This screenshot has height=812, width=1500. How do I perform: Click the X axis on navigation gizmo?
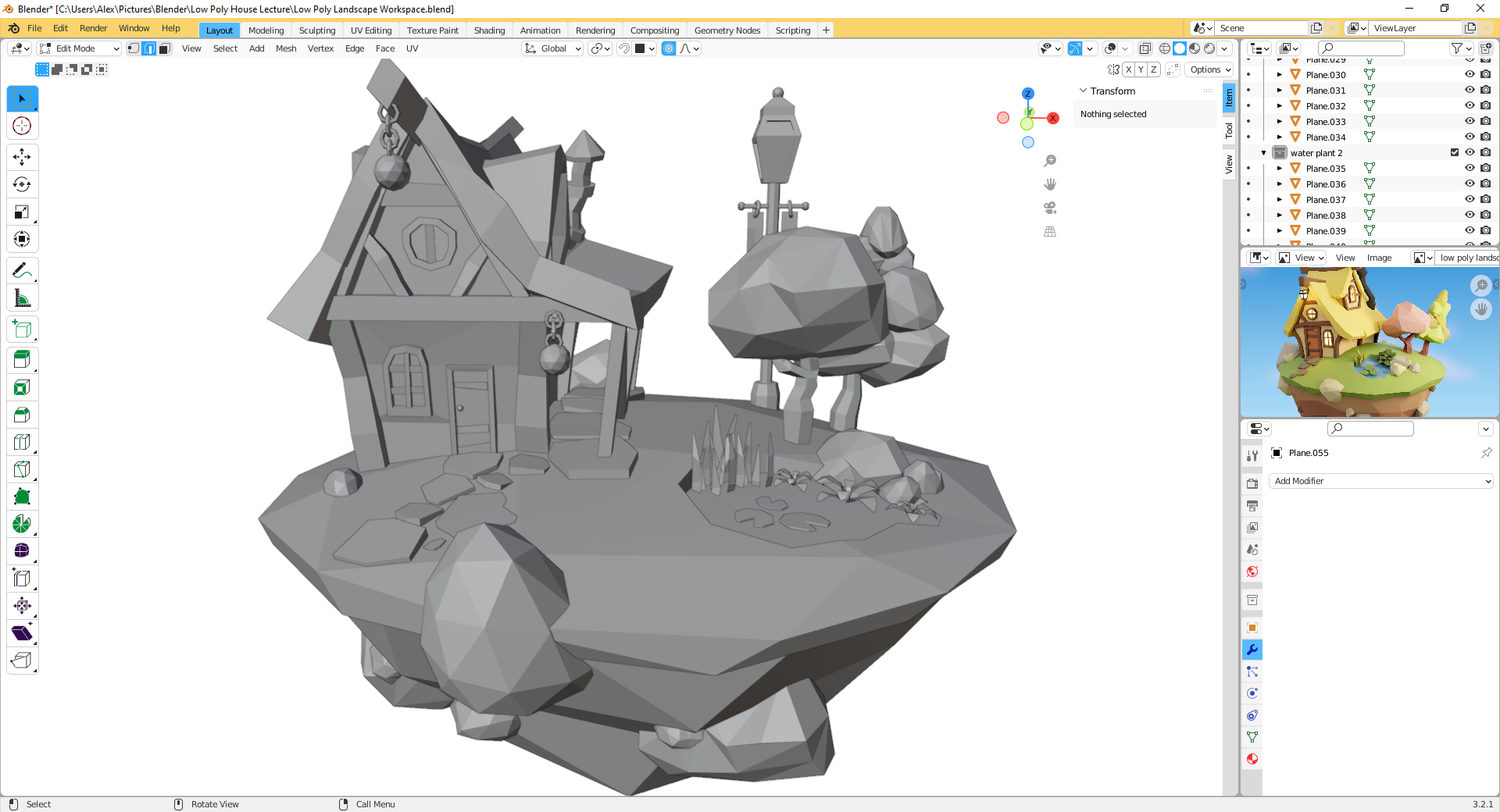[x=1053, y=118]
